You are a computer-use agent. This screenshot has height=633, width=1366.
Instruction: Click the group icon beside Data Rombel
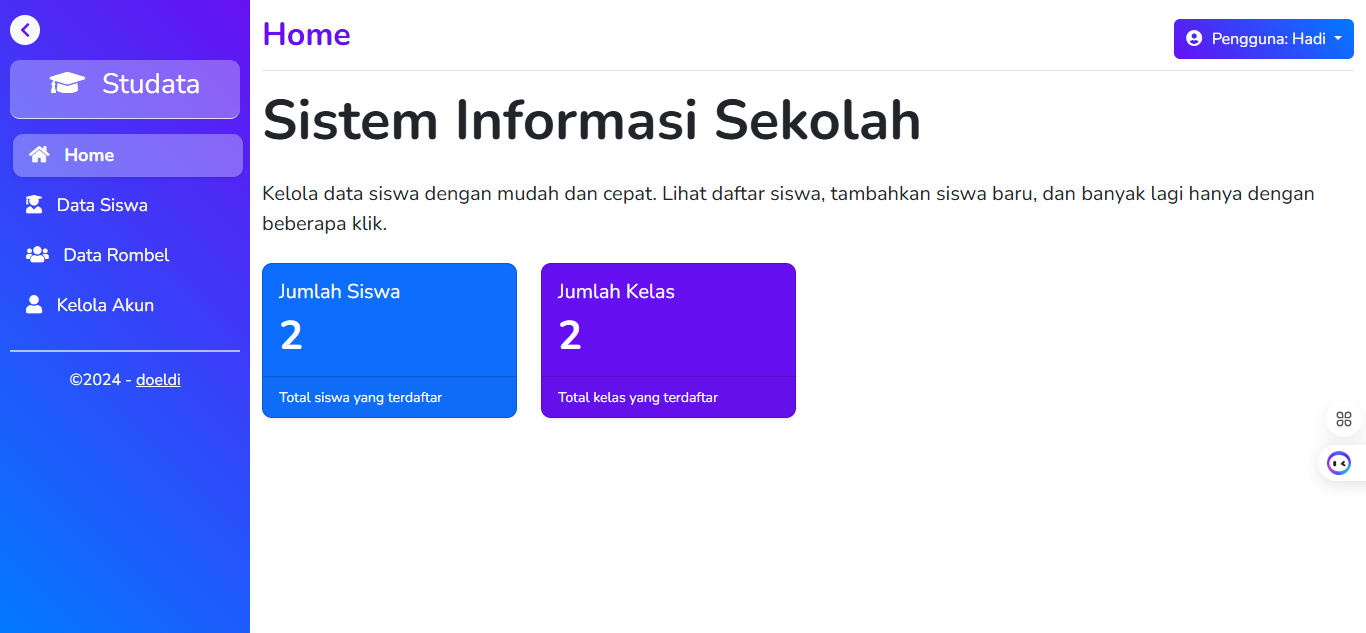pos(37,255)
